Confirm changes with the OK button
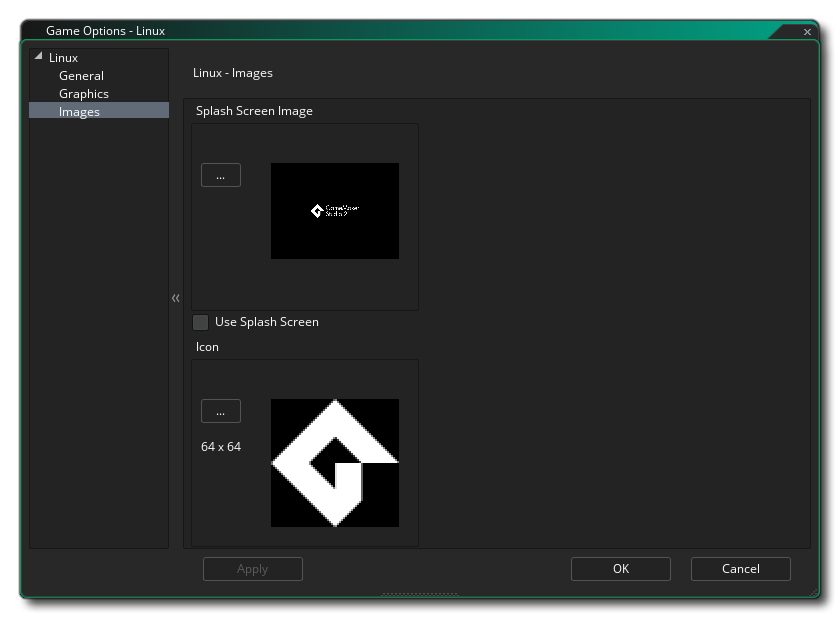This screenshot has height=618, width=840. click(620, 568)
